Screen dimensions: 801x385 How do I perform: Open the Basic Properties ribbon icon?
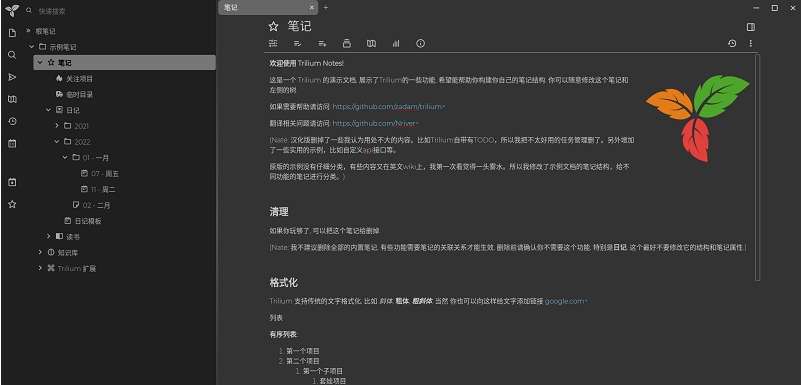click(x=273, y=43)
